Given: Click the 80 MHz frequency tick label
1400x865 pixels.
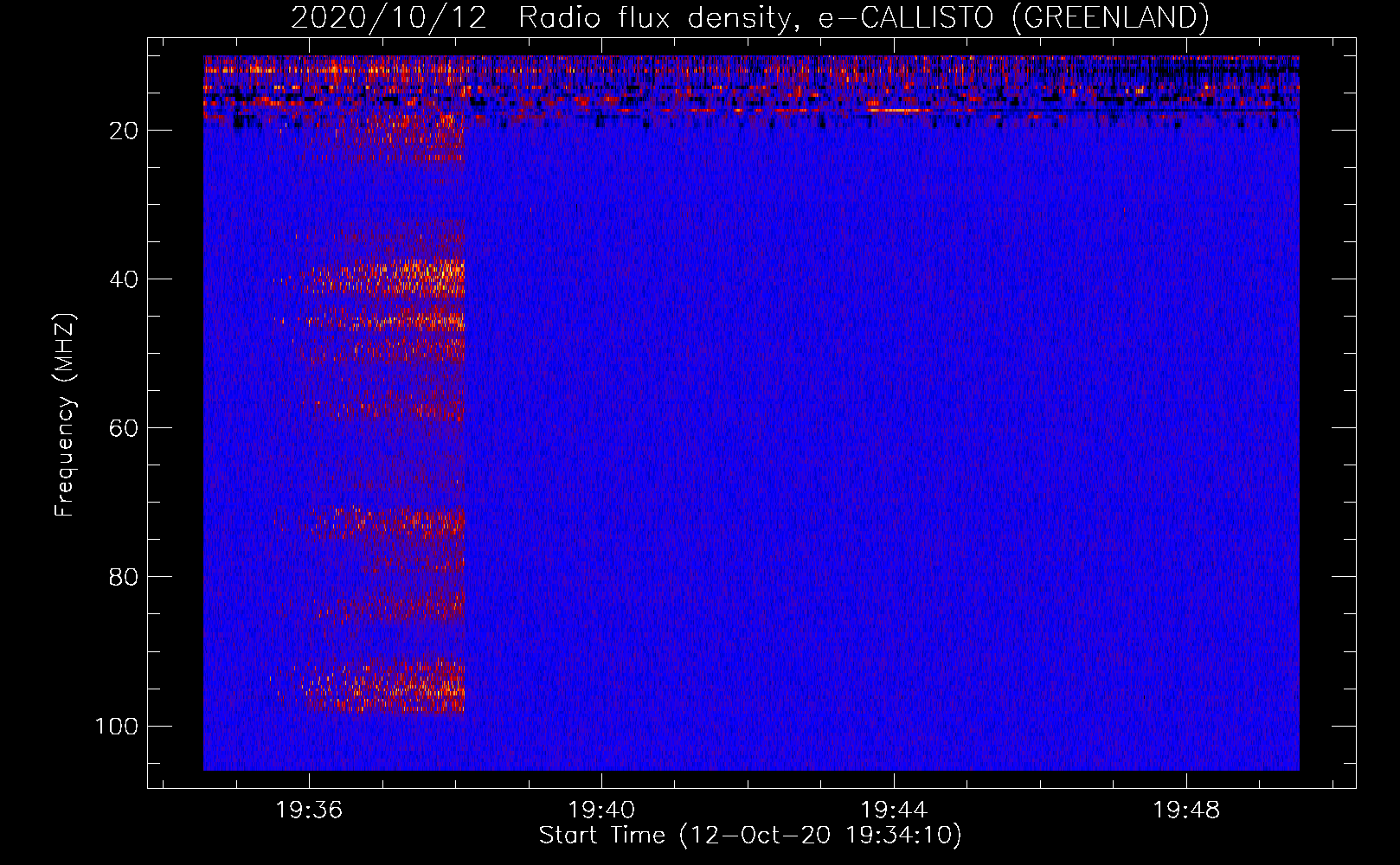Looking at the screenshot, I should 124,577.
